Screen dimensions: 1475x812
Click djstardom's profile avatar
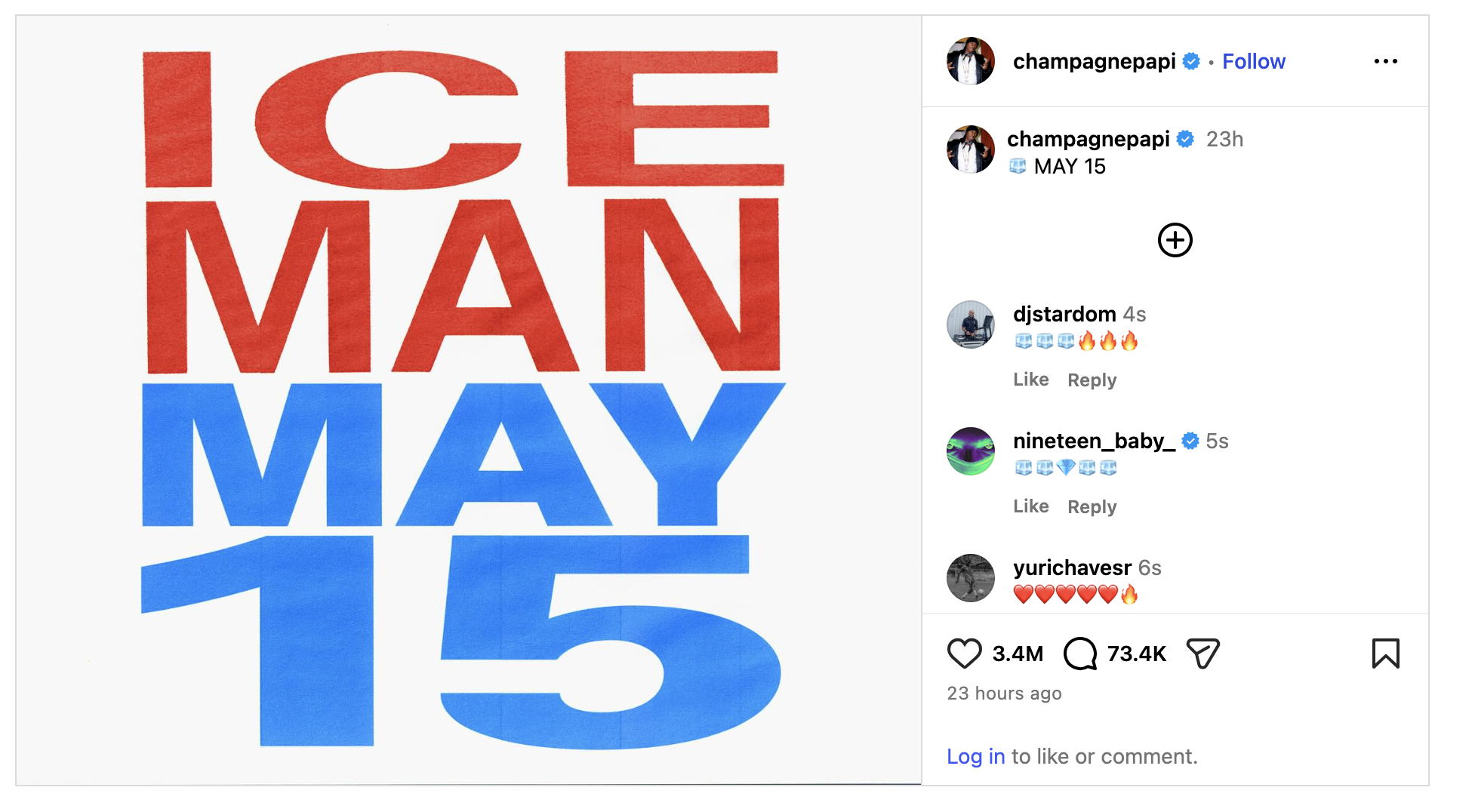pos(970,324)
